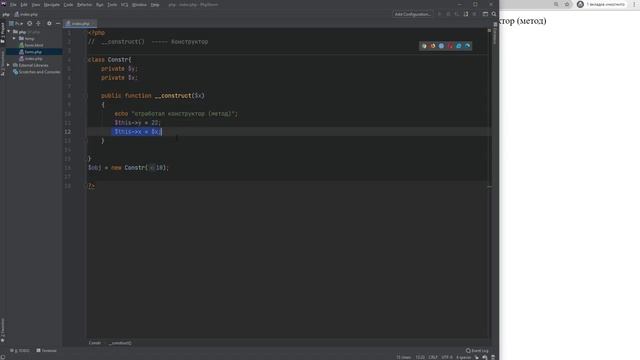This screenshot has height=360, width=640.
Task: Toggle the Project tool window side tab
Action: coord(3,33)
